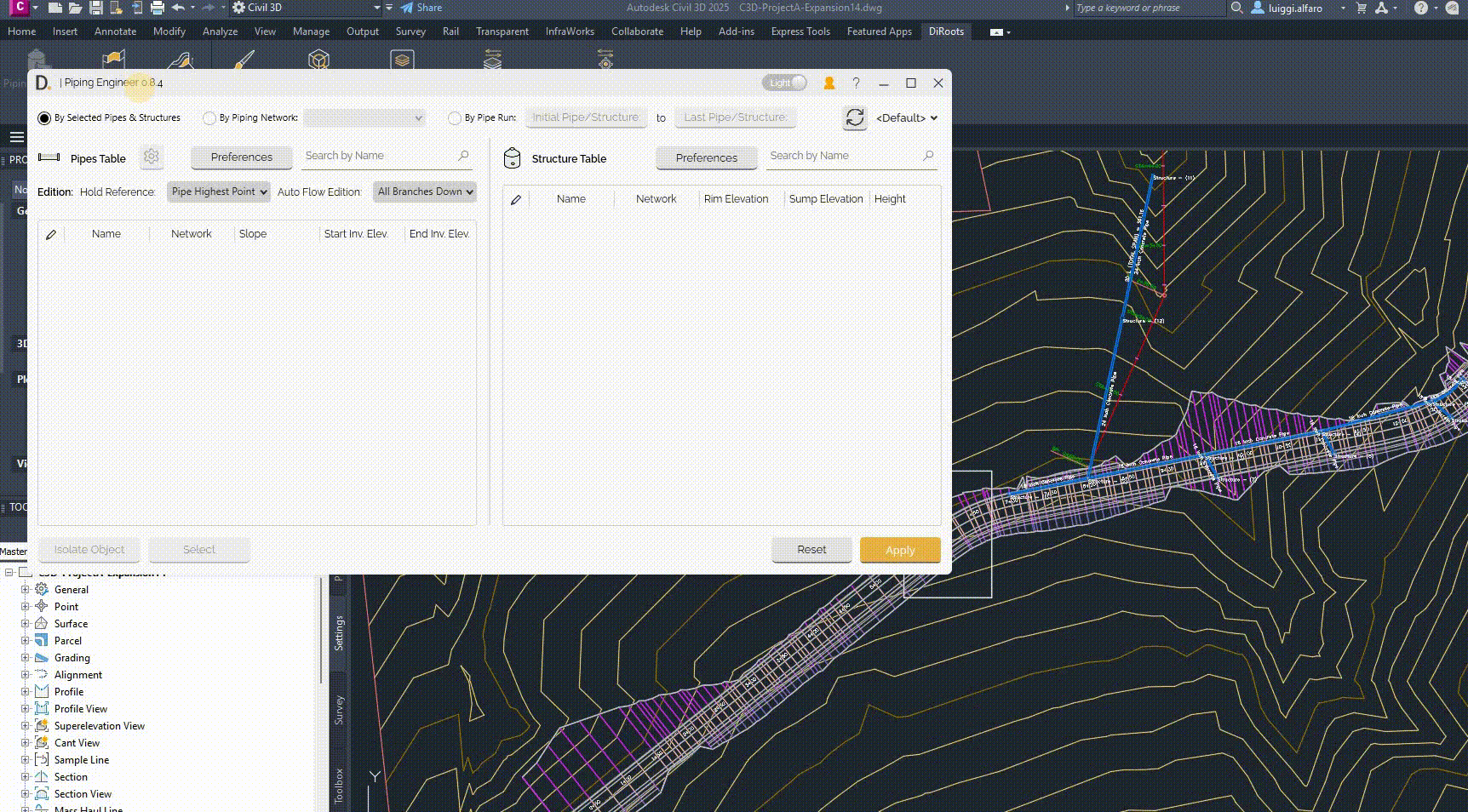
Task: Select By Selected Pipes & Structures option
Action: (x=44, y=118)
